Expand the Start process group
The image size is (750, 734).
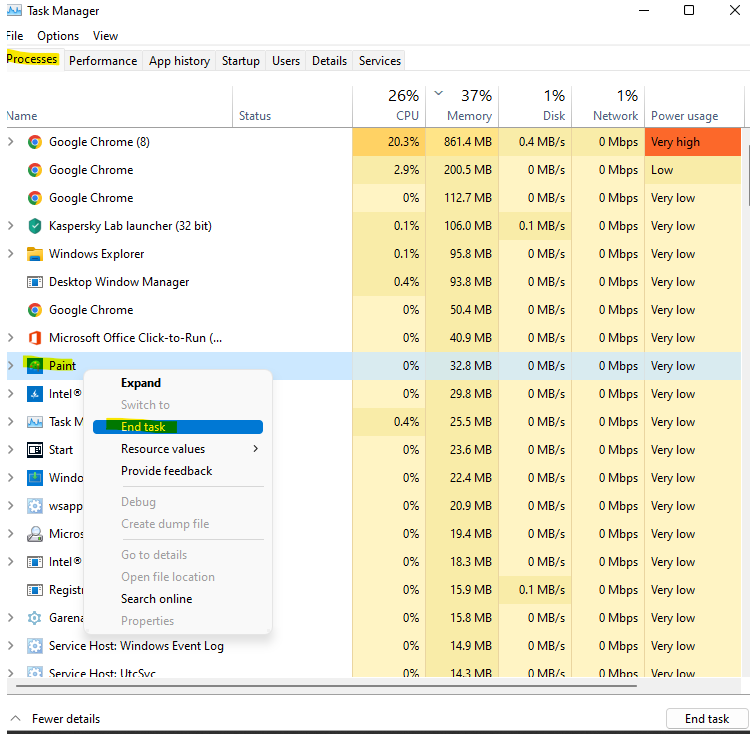[11, 449]
